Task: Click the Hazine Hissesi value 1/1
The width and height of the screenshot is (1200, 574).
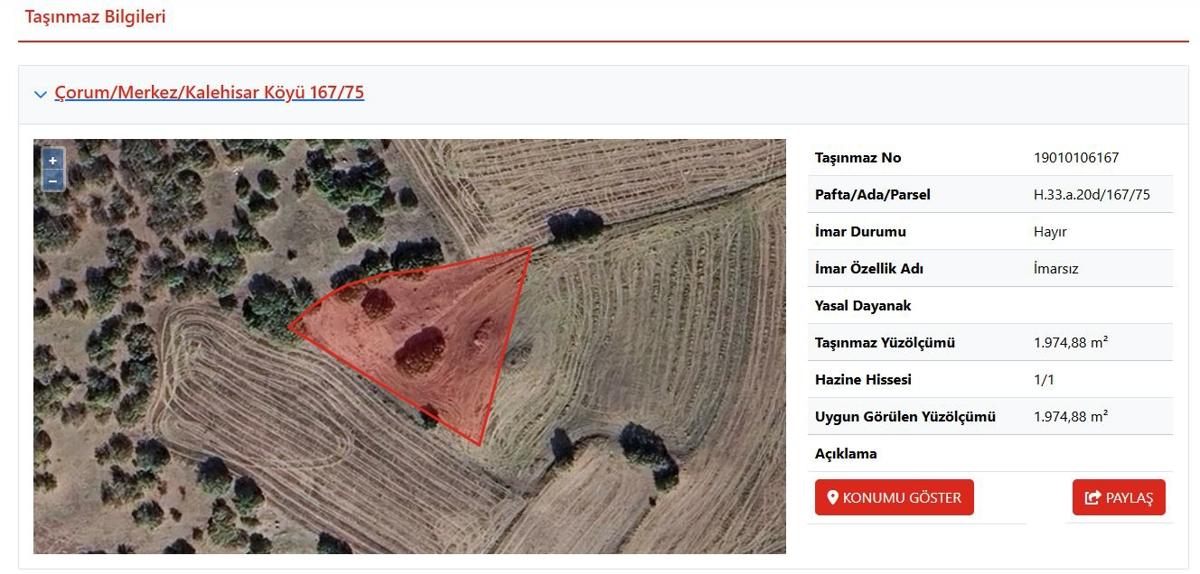Action: (1044, 380)
